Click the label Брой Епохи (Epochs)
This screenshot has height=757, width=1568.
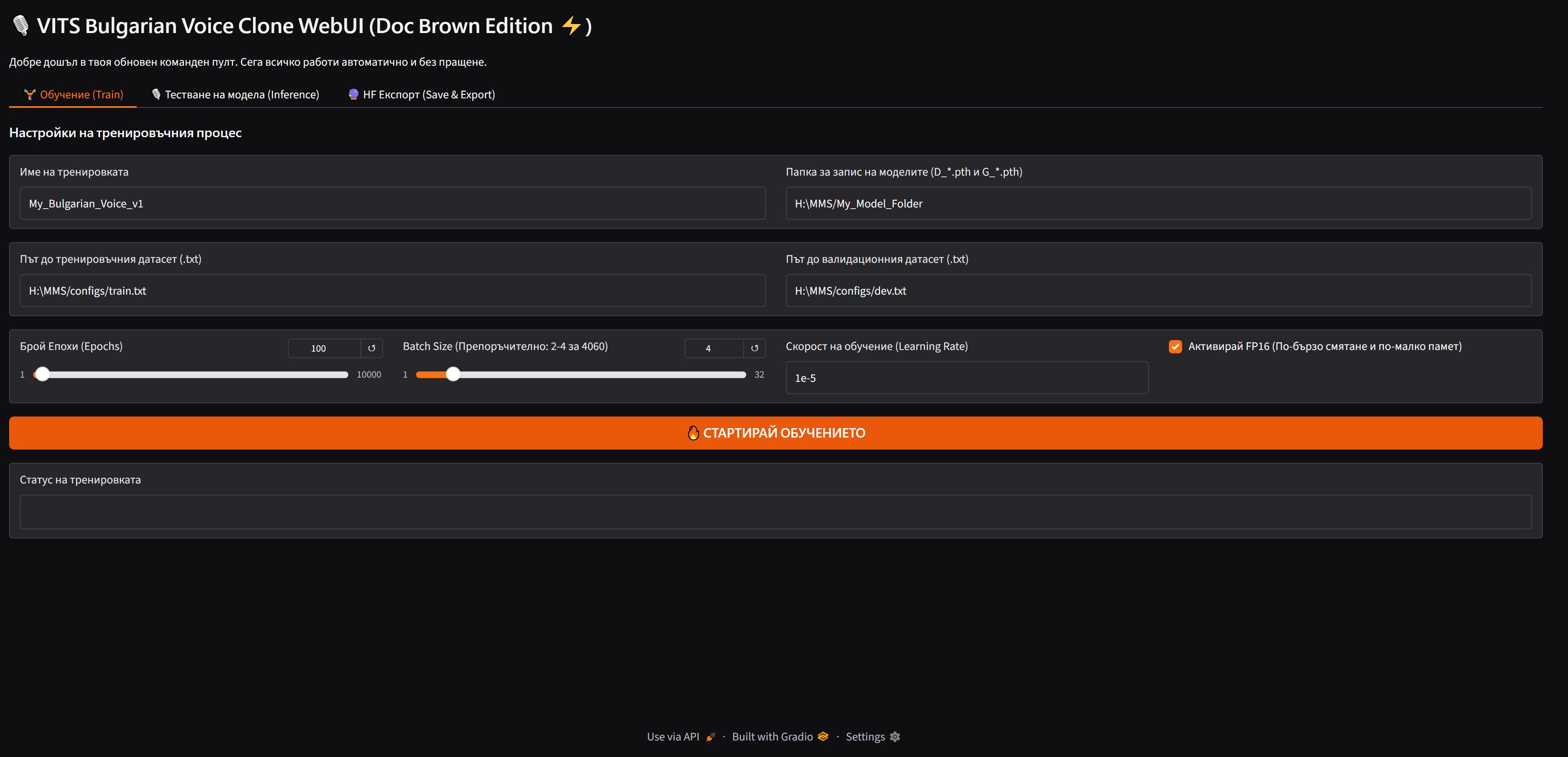(71, 346)
